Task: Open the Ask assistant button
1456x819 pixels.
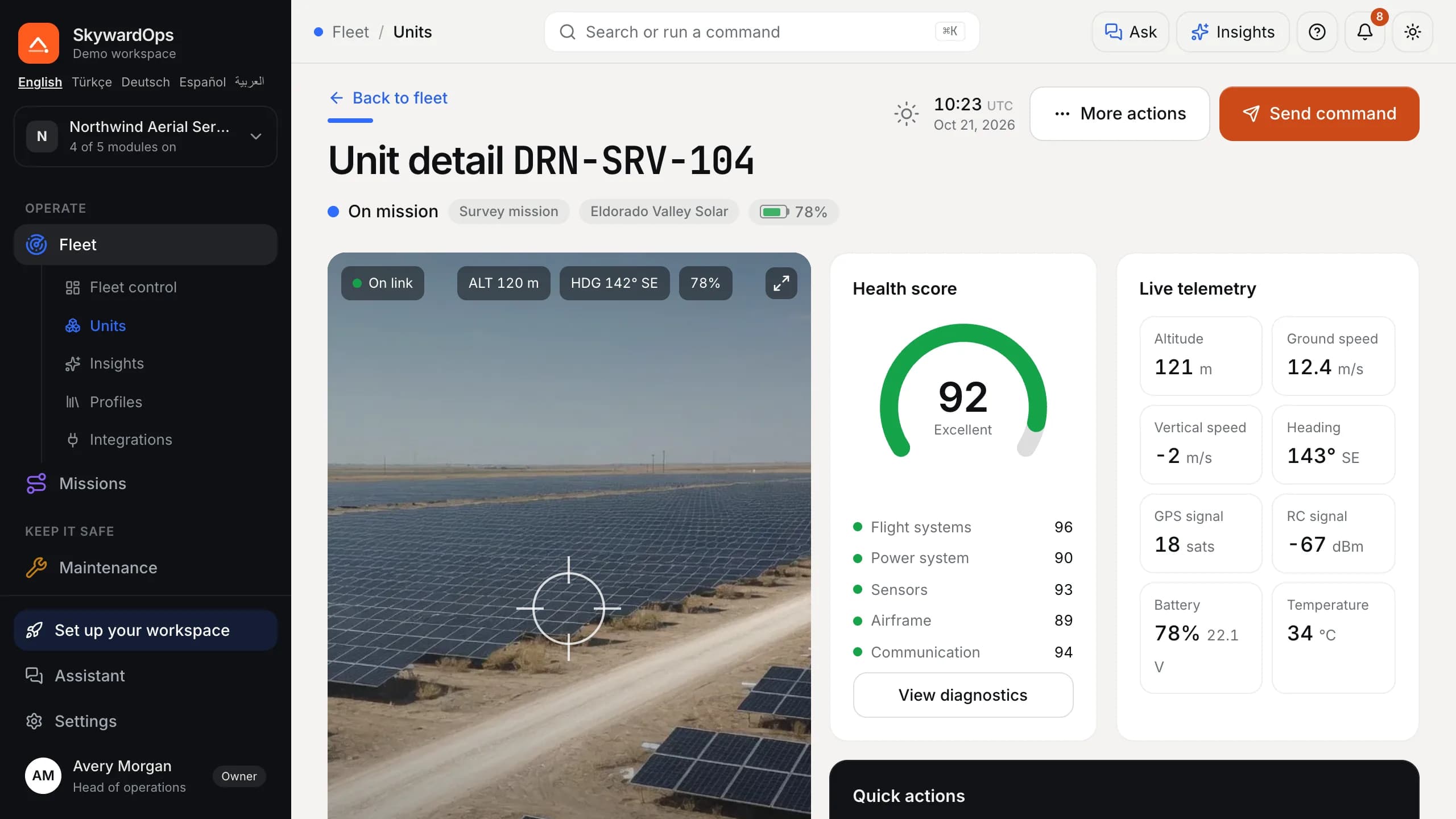Action: tap(1131, 32)
